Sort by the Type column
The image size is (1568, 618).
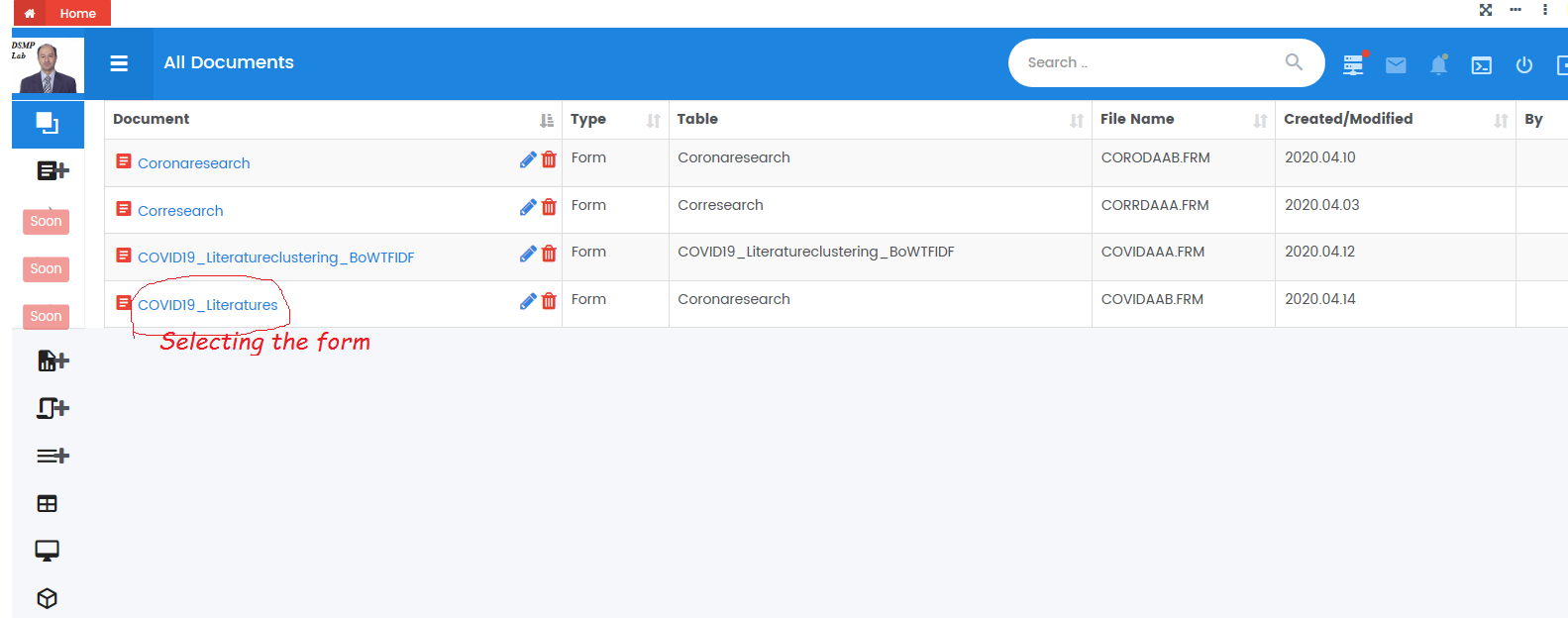click(x=653, y=121)
